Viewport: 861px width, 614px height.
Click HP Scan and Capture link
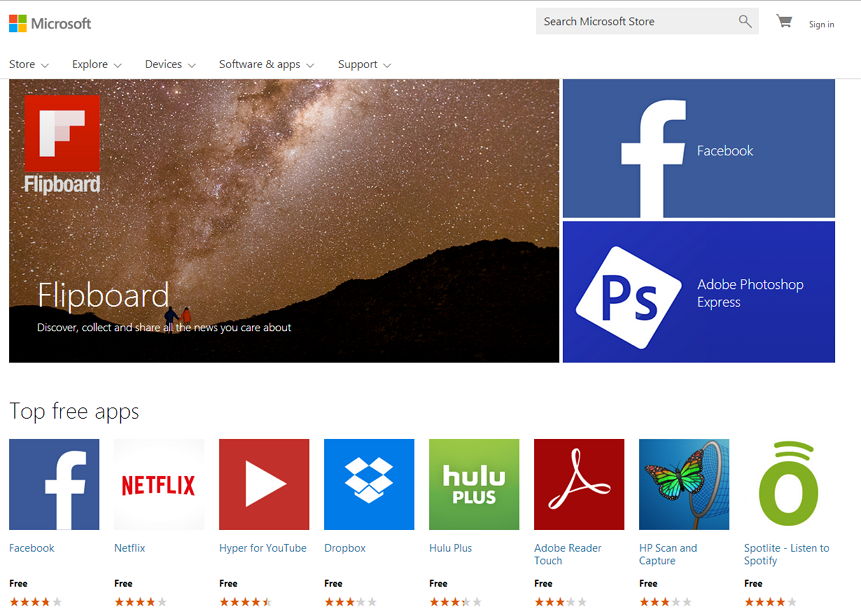pyautogui.click(x=668, y=554)
